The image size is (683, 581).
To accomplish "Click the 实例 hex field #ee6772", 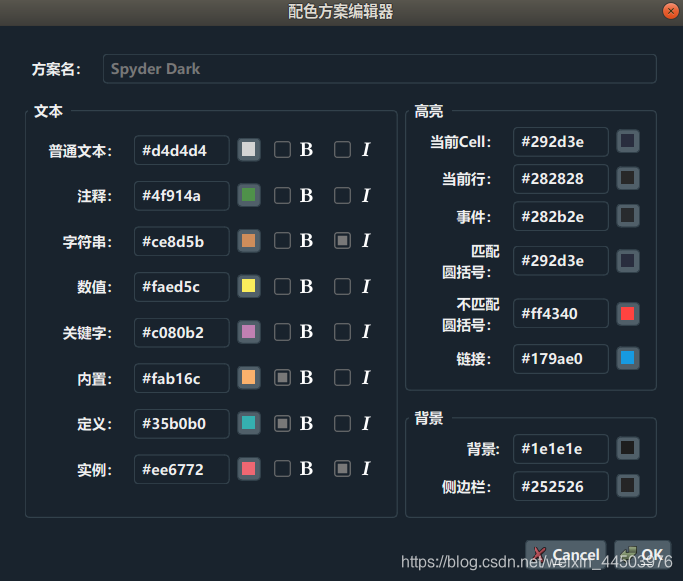I will (x=182, y=469).
